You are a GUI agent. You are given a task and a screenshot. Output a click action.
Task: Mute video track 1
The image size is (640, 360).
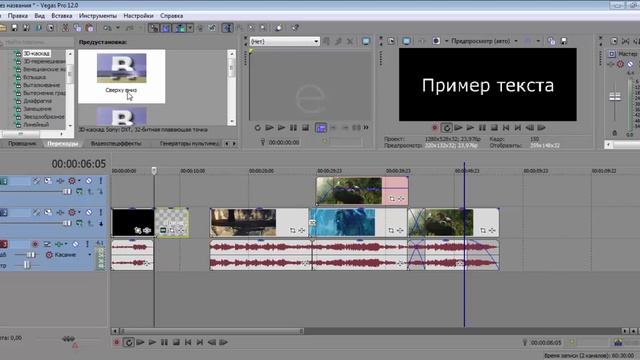[89, 180]
